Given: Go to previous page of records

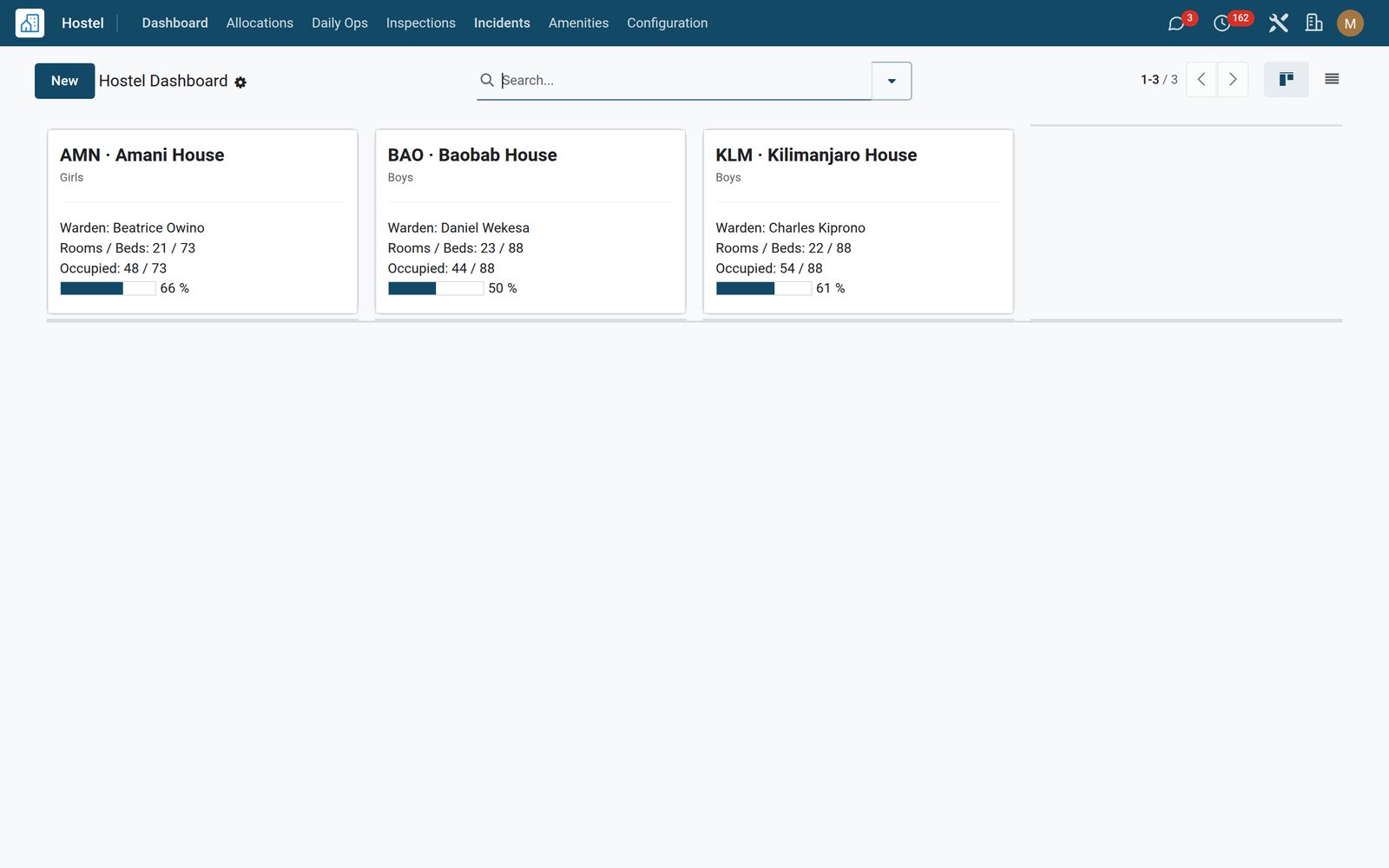Looking at the screenshot, I should (1201, 80).
